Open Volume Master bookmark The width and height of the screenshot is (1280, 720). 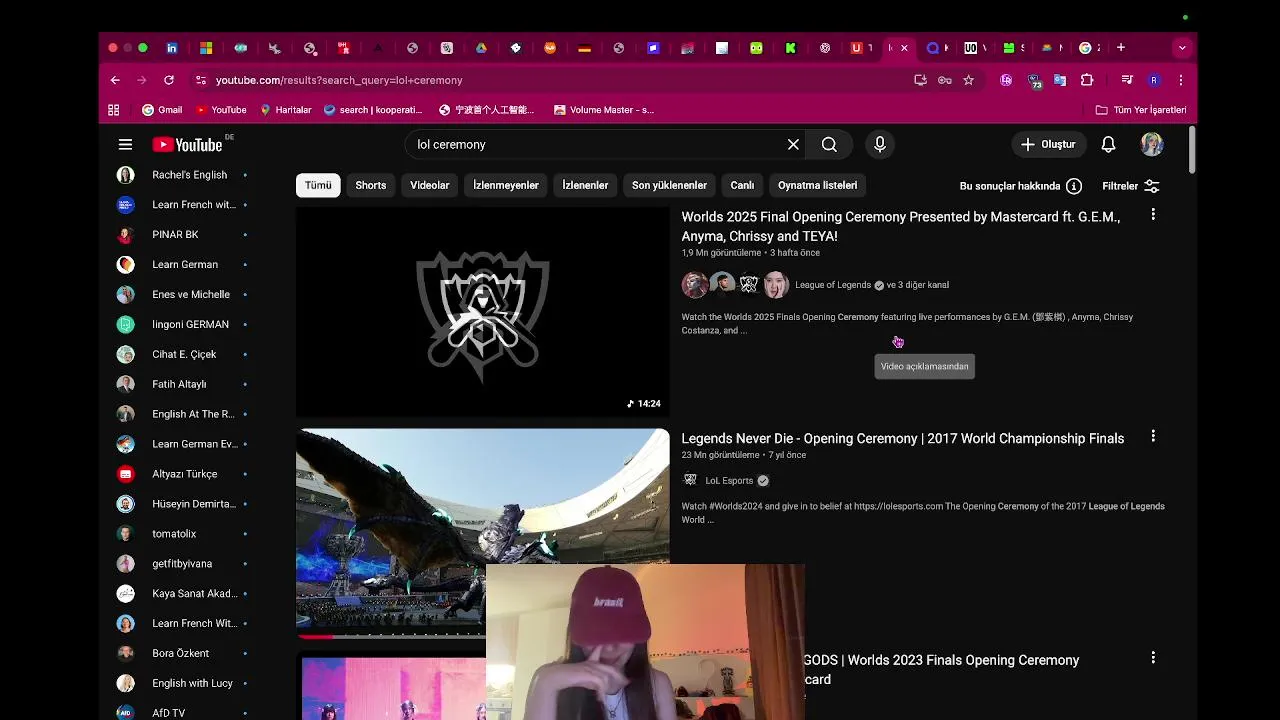tap(604, 110)
